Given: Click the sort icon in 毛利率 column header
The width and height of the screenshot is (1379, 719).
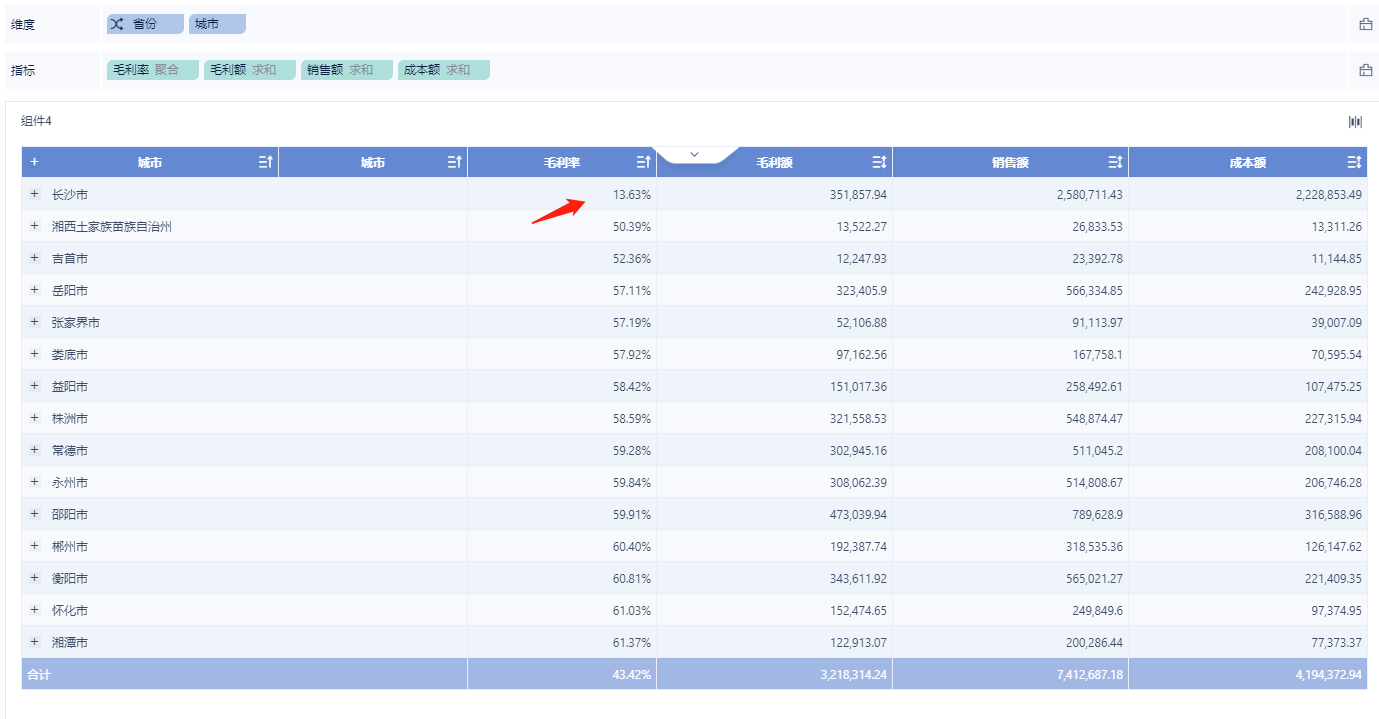Looking at the screenshot, I should coord(643,162).
